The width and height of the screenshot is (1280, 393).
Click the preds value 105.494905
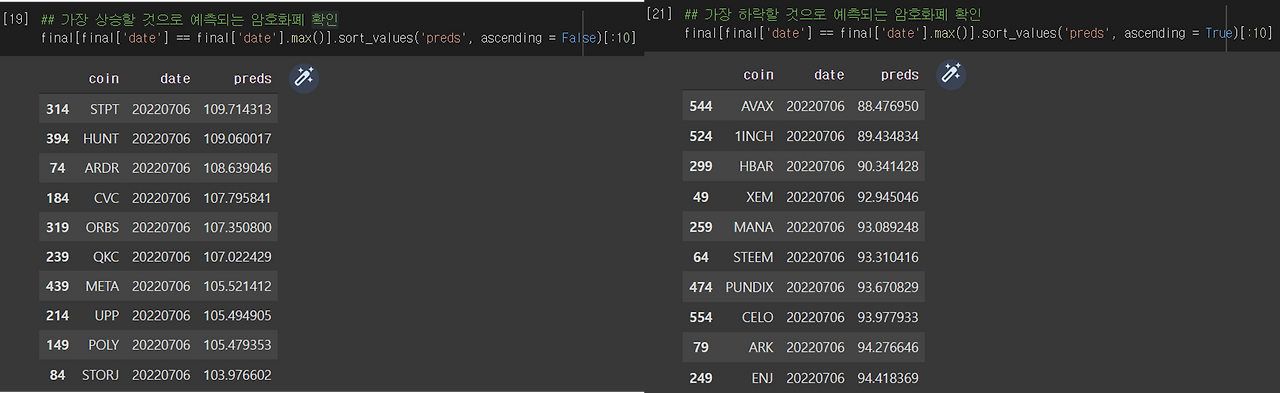(237, 316)
